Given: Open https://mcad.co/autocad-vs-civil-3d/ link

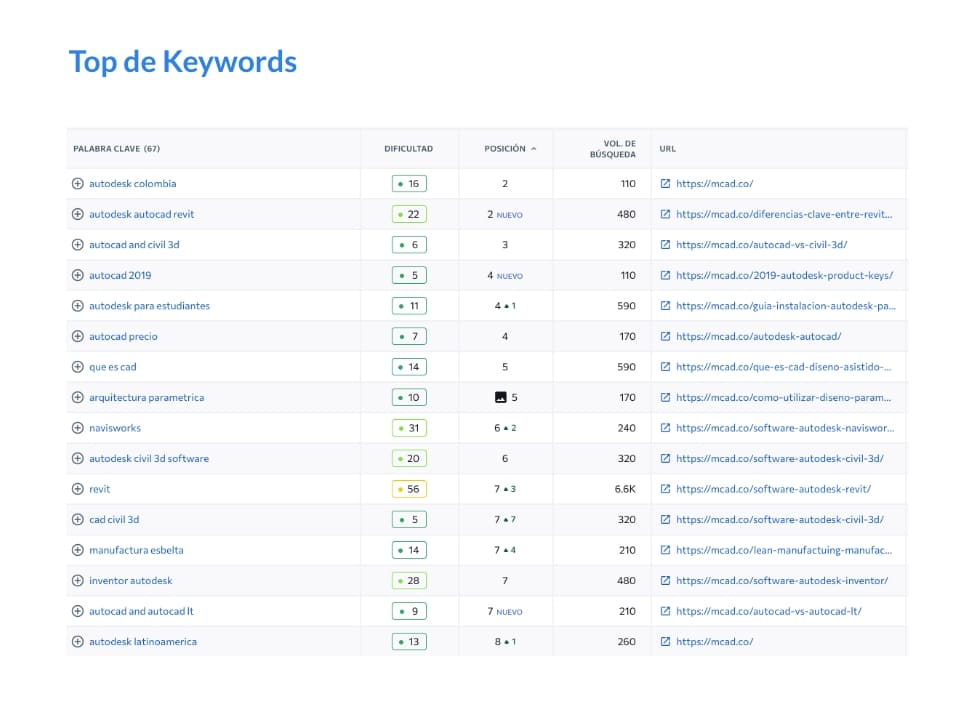Looking at the screenshot, I should click(762, 245).
